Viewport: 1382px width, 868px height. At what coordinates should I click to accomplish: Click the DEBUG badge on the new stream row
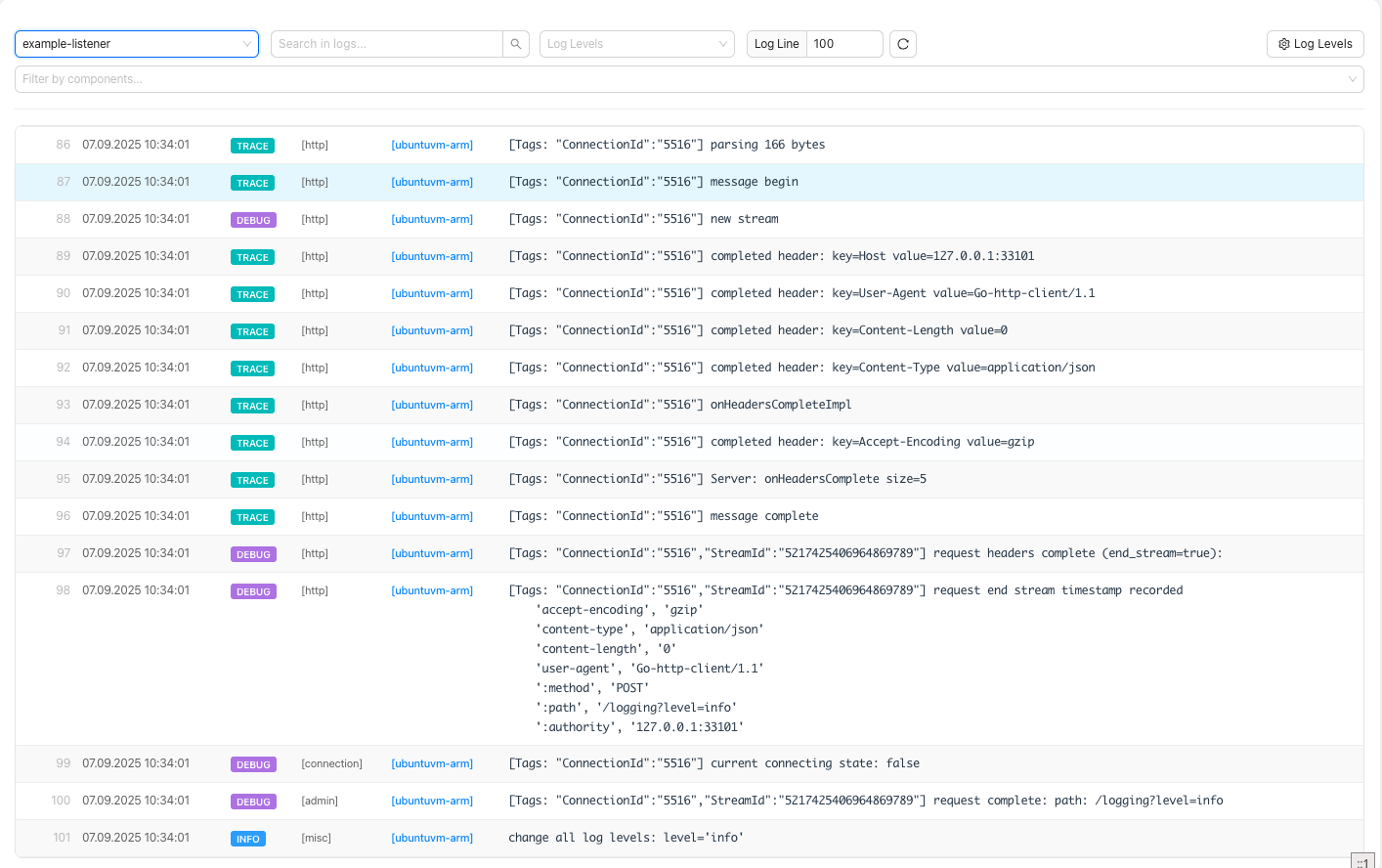pos(253,220)
